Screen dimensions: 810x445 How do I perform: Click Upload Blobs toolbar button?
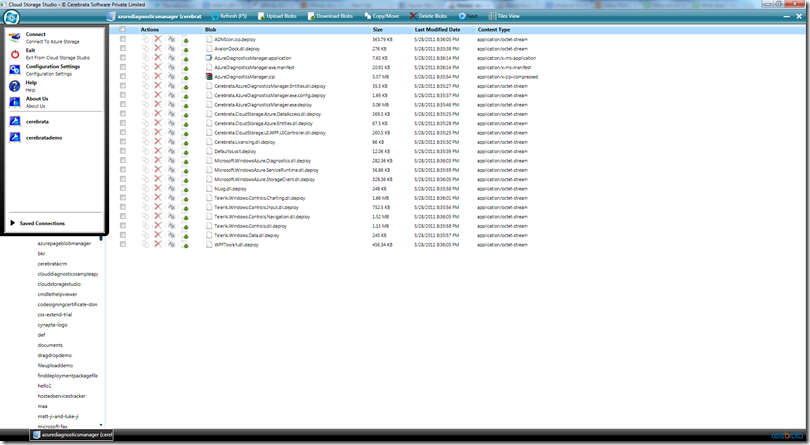[277, 16]
